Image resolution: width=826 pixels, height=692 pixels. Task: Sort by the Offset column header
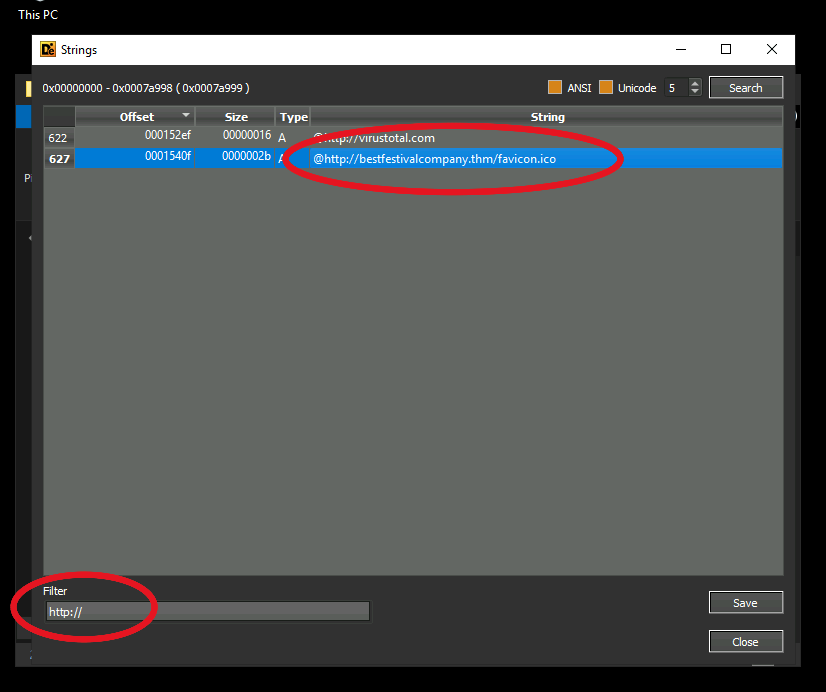136,117
